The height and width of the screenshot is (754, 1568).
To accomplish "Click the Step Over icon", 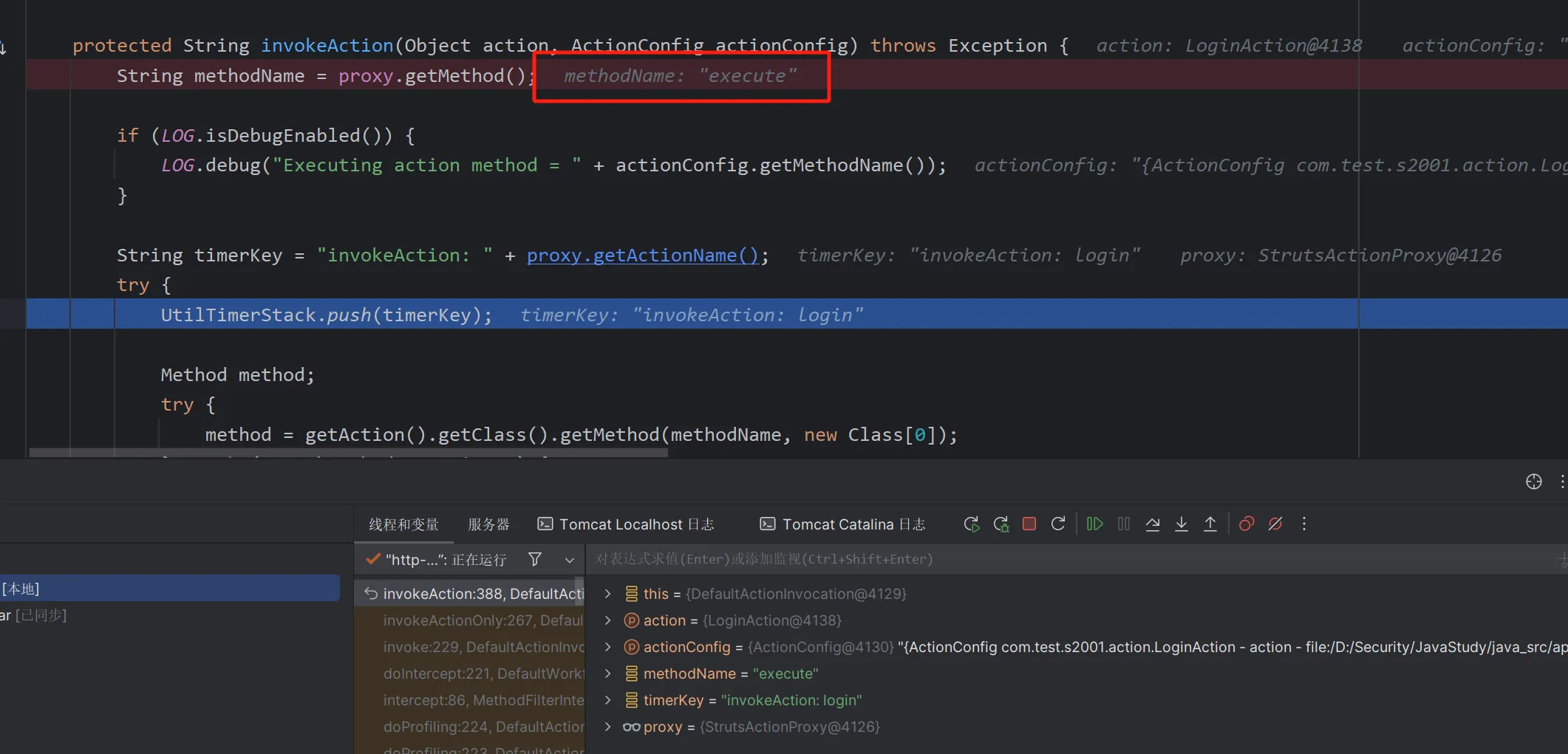I will pos(1153,524).
